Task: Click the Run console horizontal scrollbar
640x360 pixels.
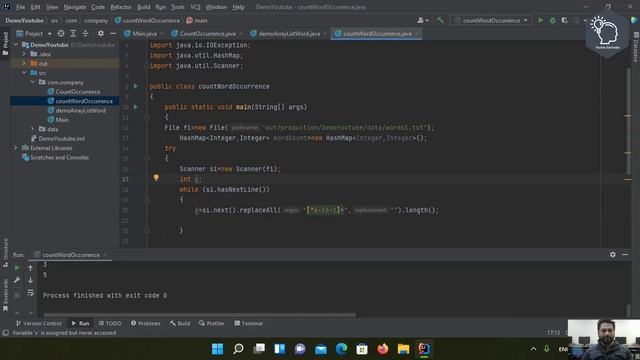Action: click(x=199, y=315)
